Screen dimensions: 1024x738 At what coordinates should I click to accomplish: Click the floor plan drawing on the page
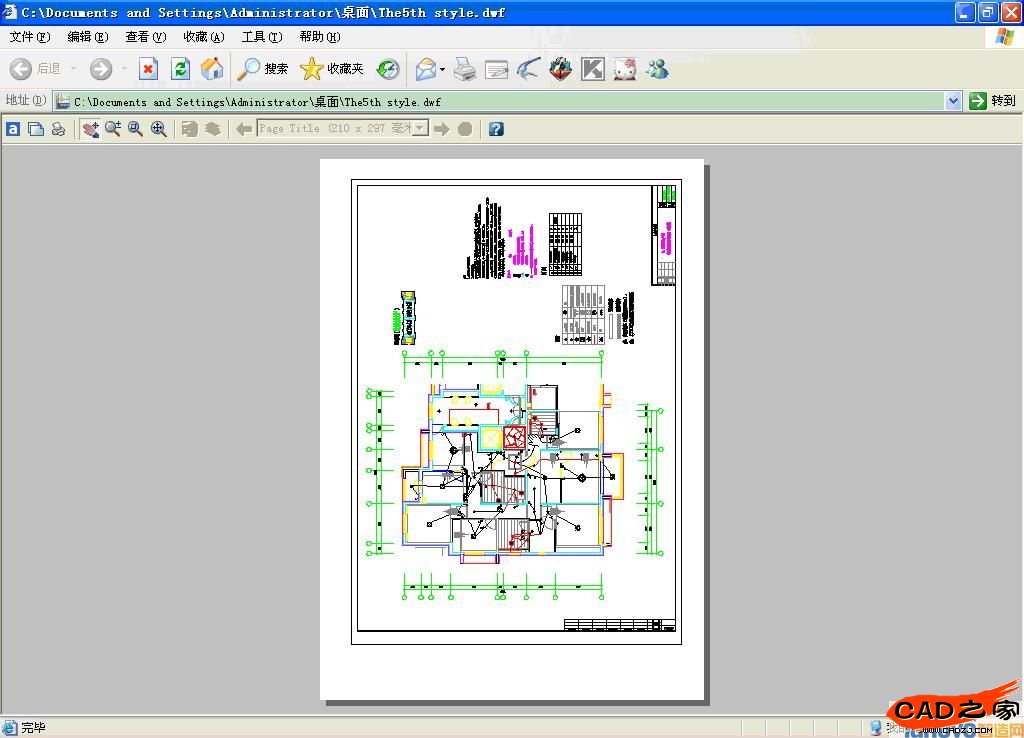click(x=510, y=470)
